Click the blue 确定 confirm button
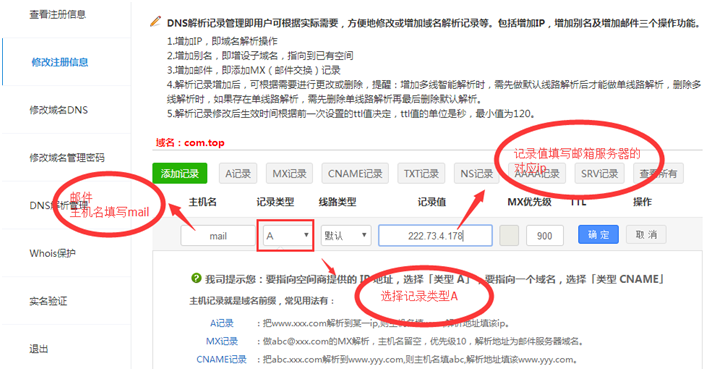The width and height of the screenshot is (722, 371). click(x=598, y=235)
